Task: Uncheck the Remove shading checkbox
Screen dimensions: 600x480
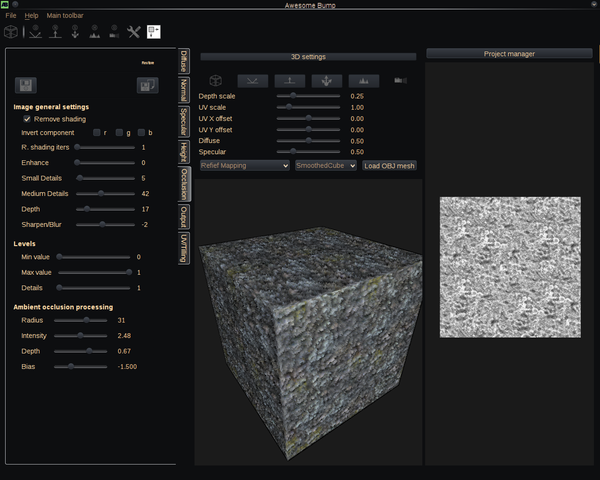Action: point(27,119)
